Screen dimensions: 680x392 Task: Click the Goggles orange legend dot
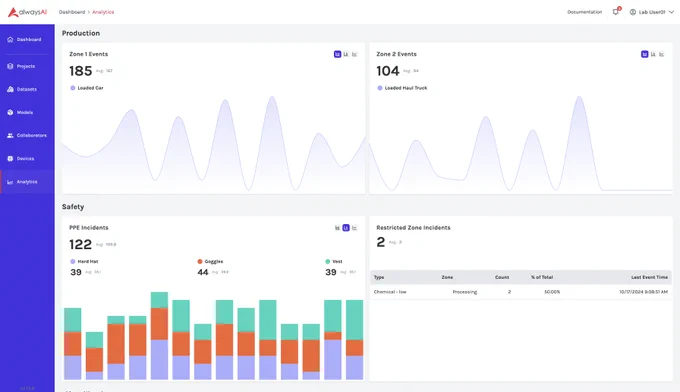(199, 261)
